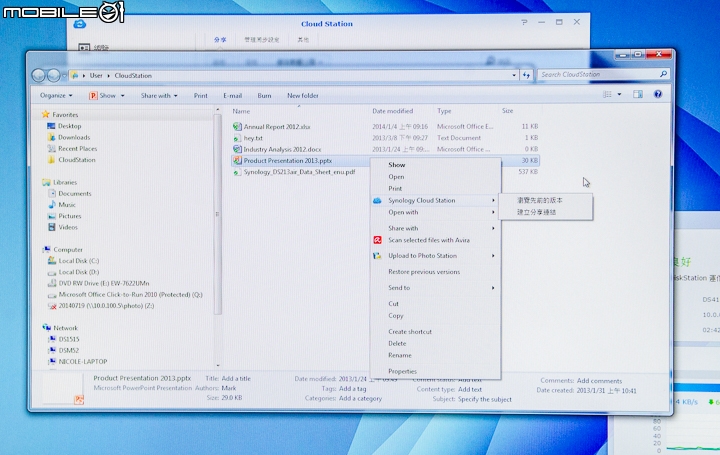Select 建立分享連結 in the submenu
This screenshot has width=720, height=455.
pyautogui.click(x=536, y=212)
